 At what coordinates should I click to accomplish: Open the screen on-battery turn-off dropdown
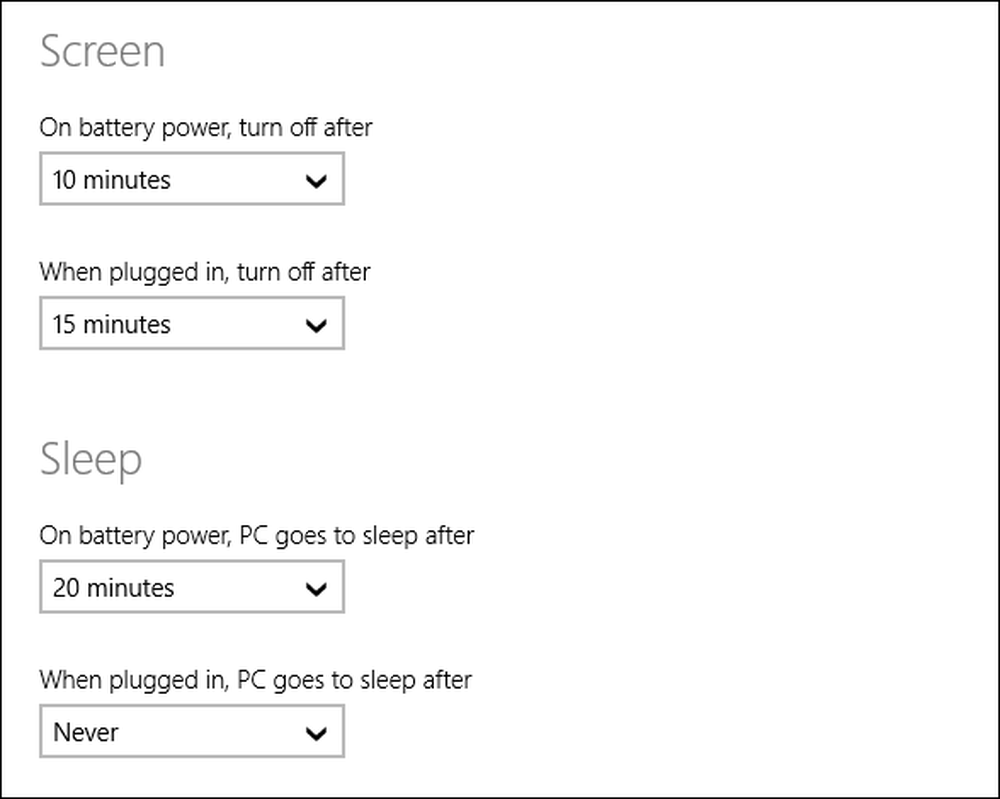[192, 179]
